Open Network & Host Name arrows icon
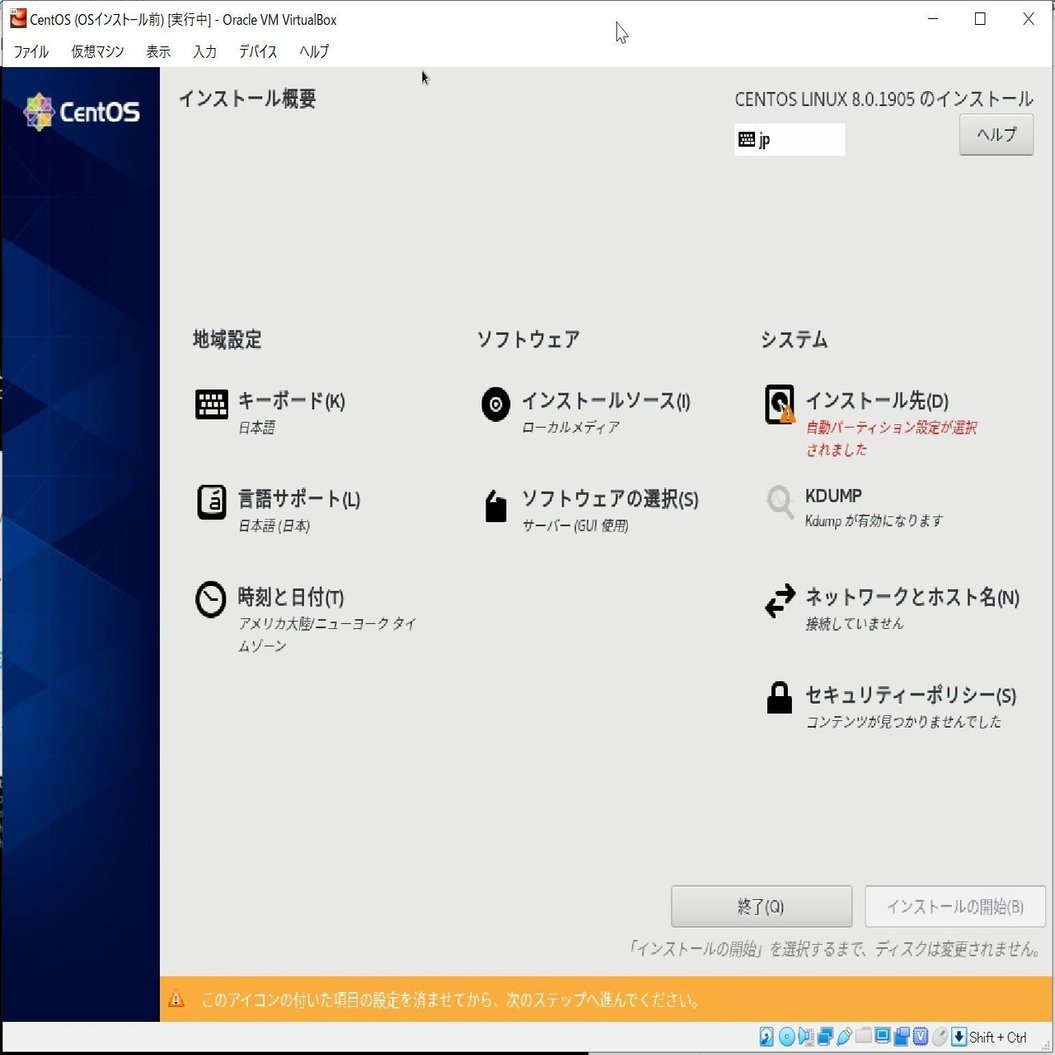The width and height of the screenshot is (1055, 1055). (779, 600)
